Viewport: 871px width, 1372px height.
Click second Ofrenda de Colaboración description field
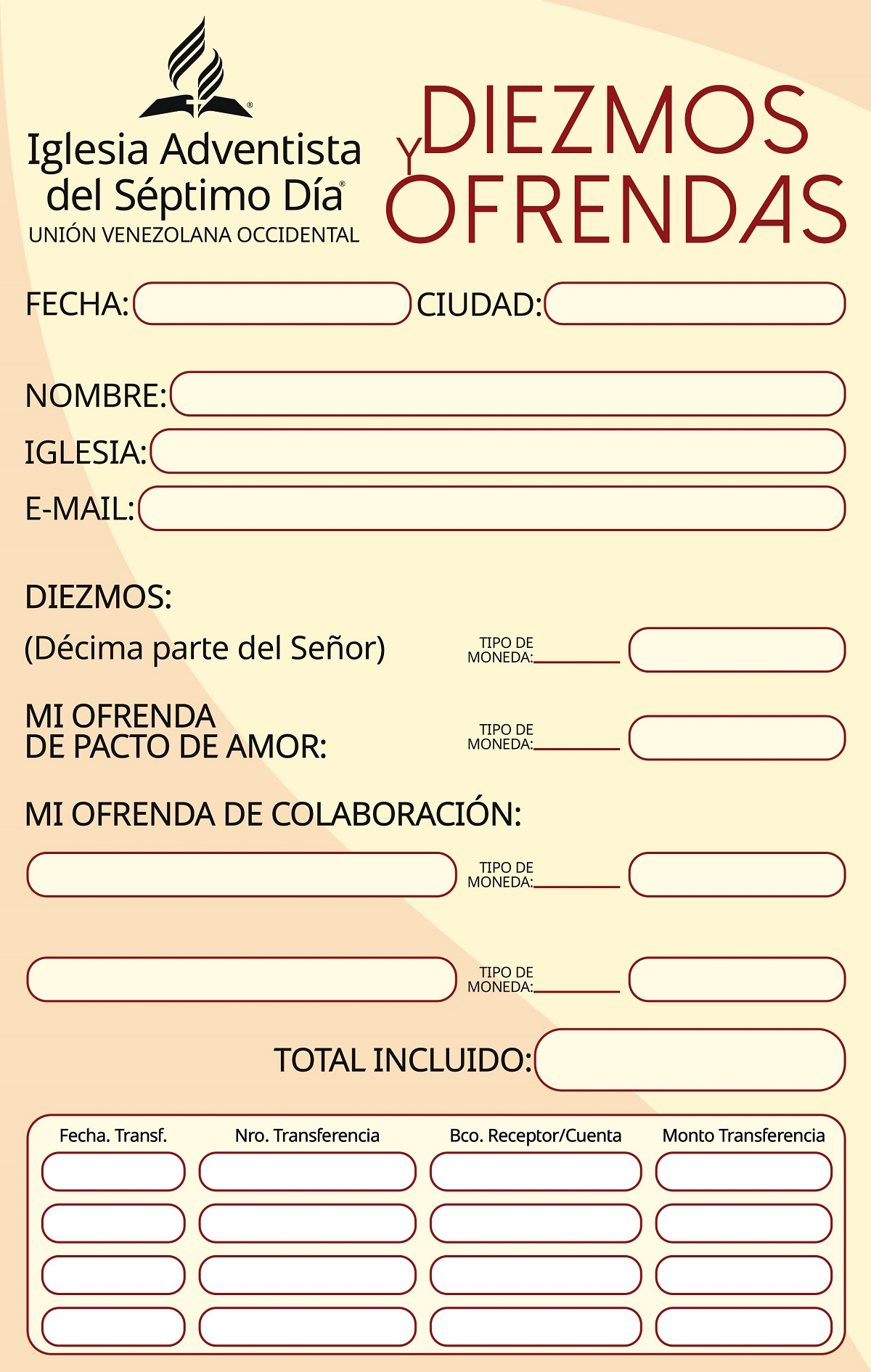[241, 979]
